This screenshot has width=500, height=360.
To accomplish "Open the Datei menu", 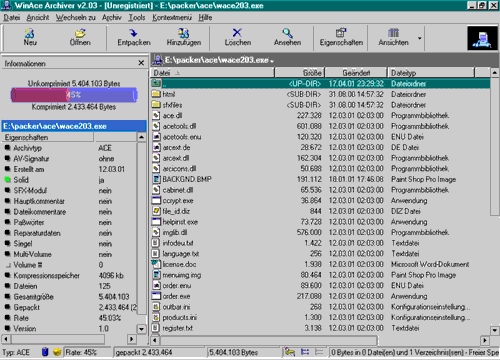I will coord(12,17).
